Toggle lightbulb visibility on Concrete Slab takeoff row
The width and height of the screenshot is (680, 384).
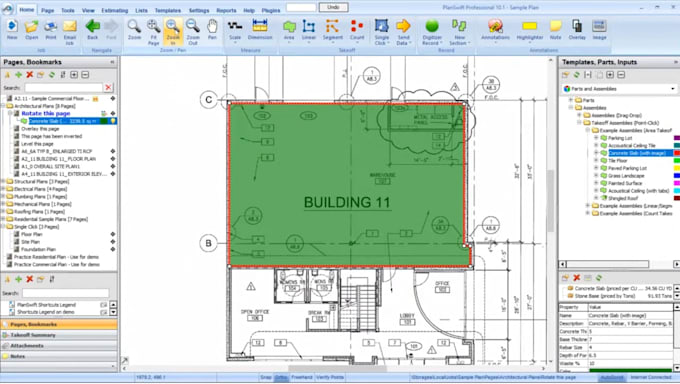point(113,121)
